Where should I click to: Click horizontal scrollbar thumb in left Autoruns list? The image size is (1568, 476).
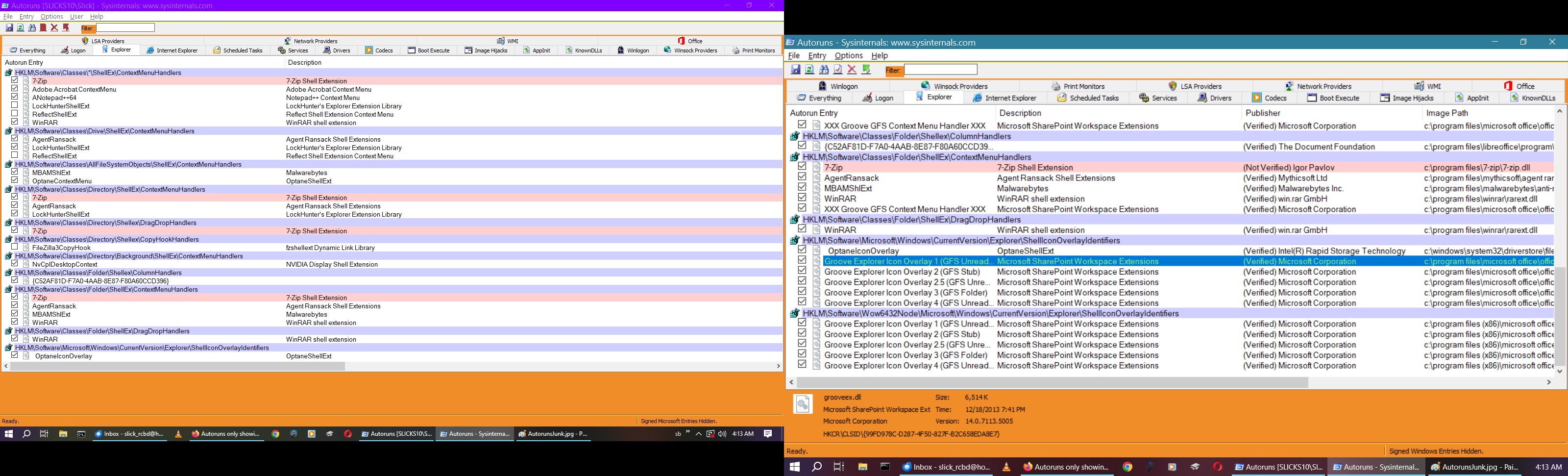[178, 366]
